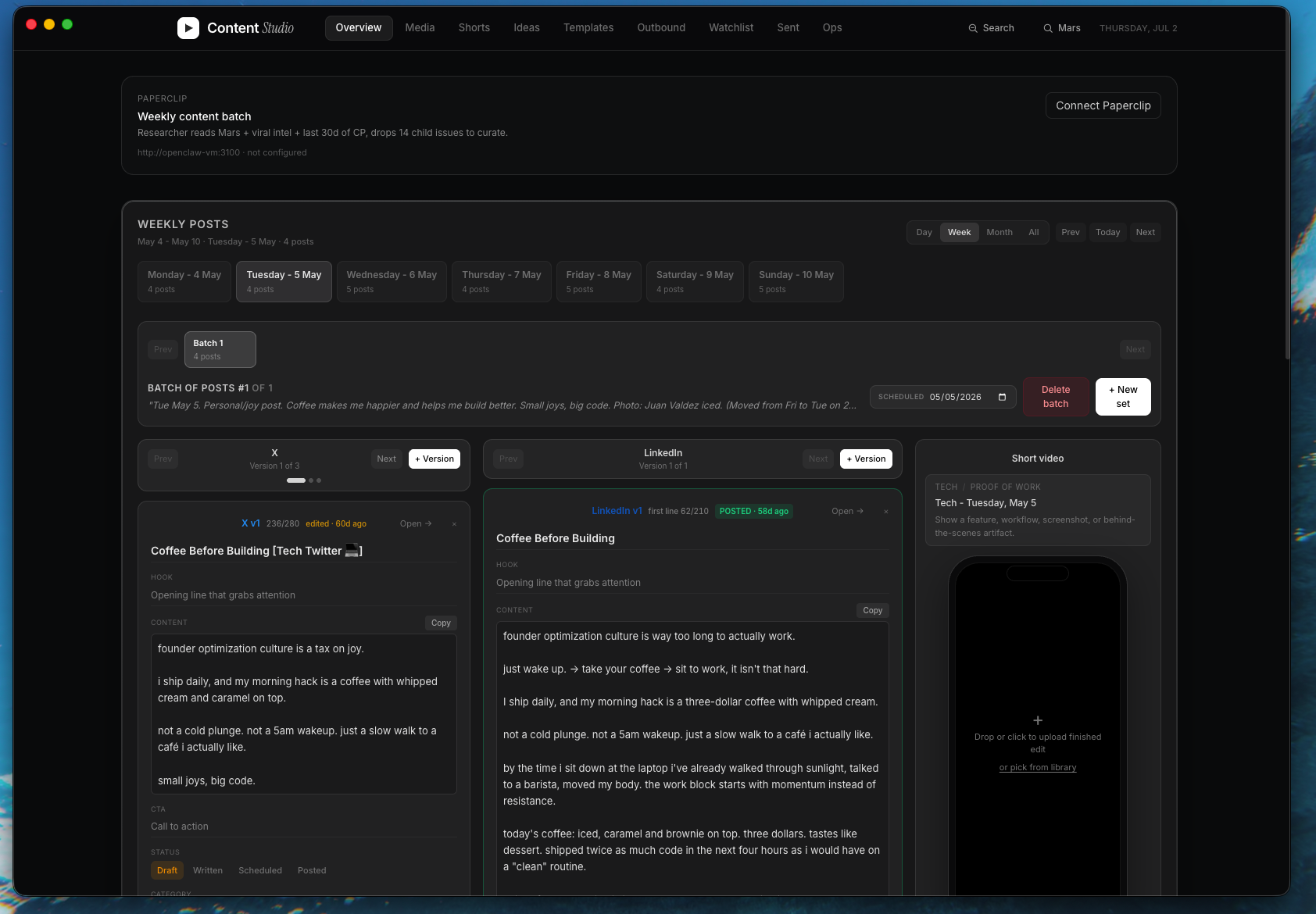Select the second X version pagination dot
The width and height of the screenshot is (1316, 914).
pos(311,480)
